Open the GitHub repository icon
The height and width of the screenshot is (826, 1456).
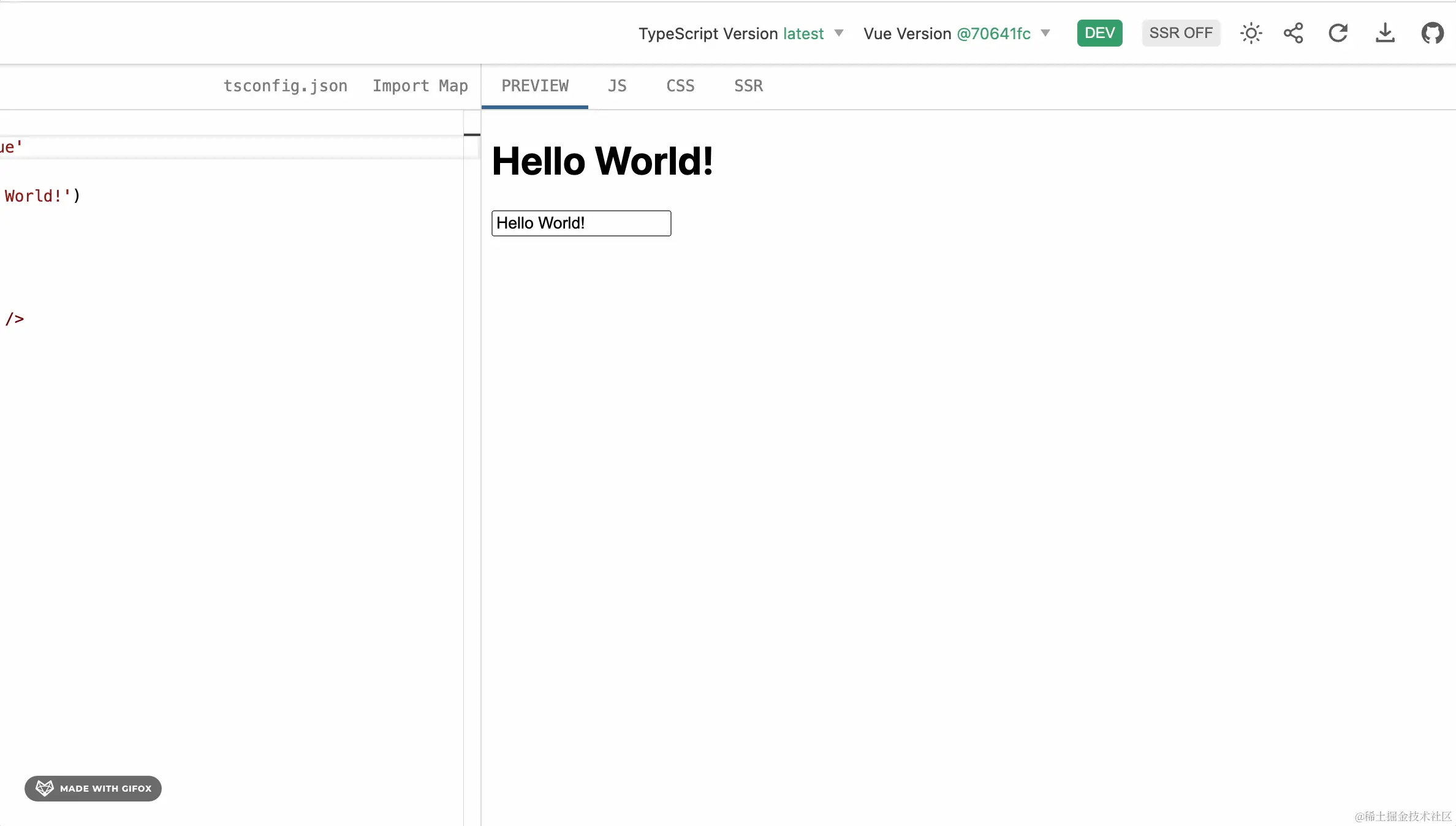pyautogui.click(x=1432, y=33)
